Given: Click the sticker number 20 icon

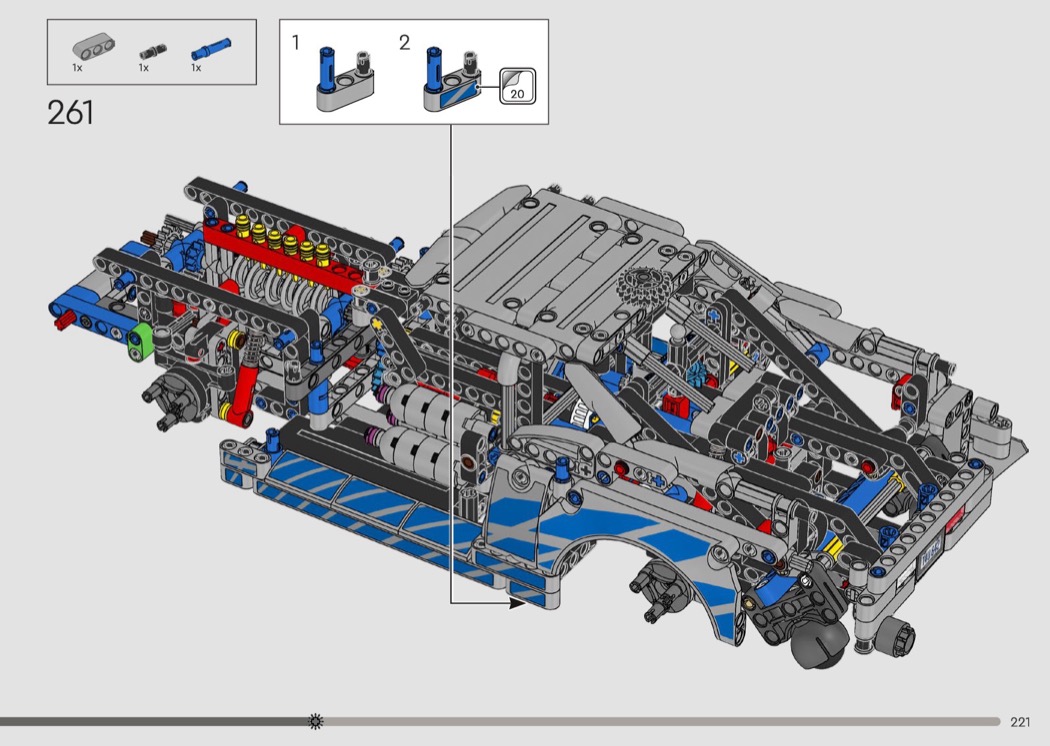Looking at the screenshot, I should [x=517, y=86].
